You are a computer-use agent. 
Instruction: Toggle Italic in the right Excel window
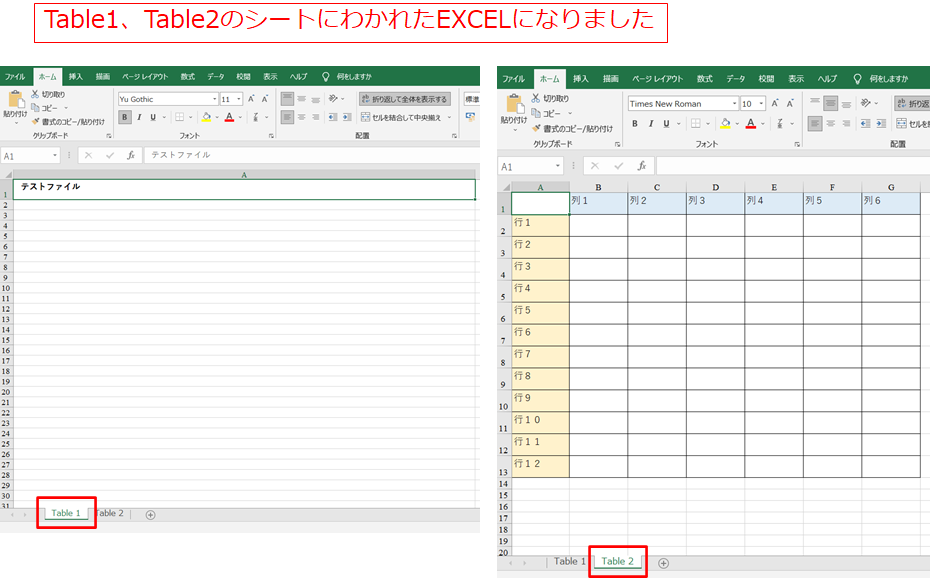[650, 123]
